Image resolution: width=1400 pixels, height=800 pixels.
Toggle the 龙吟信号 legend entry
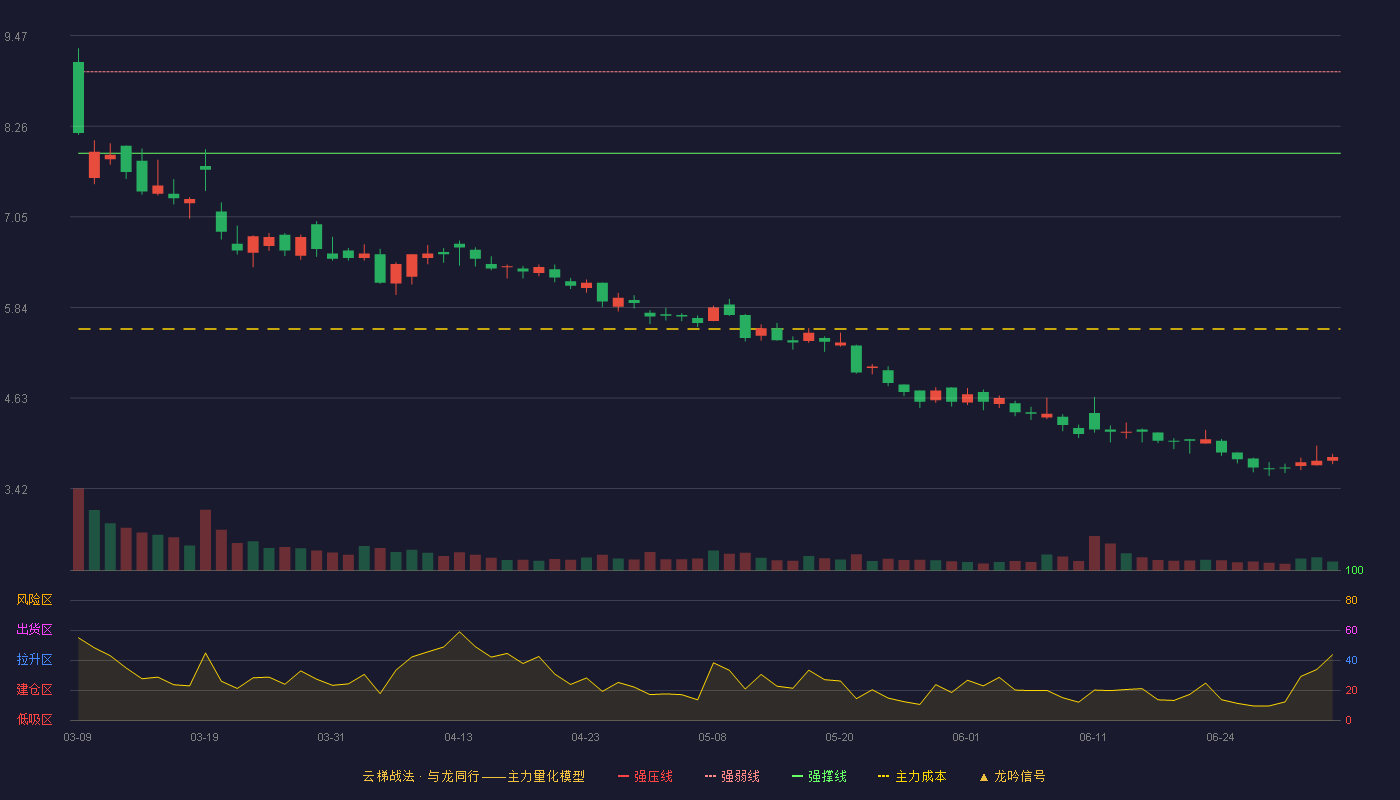(x=1012, y=776)
